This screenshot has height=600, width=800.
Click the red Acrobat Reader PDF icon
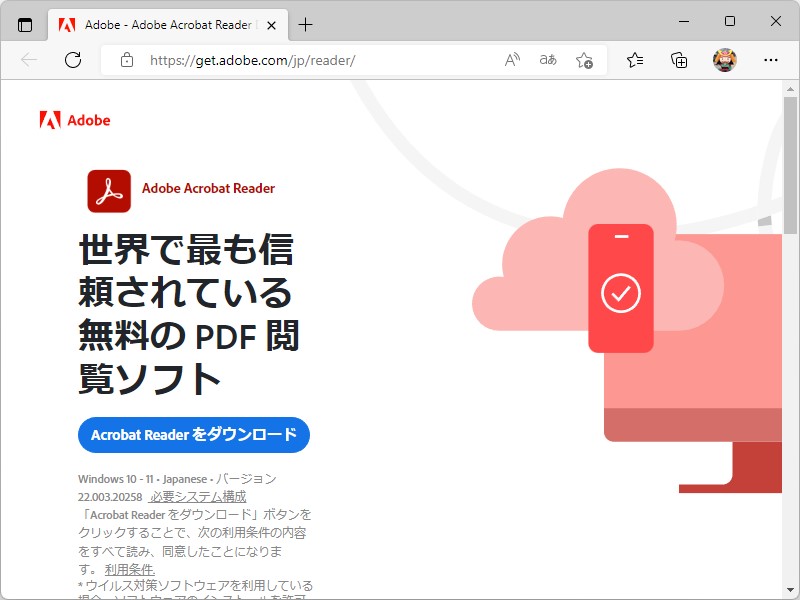107,190
